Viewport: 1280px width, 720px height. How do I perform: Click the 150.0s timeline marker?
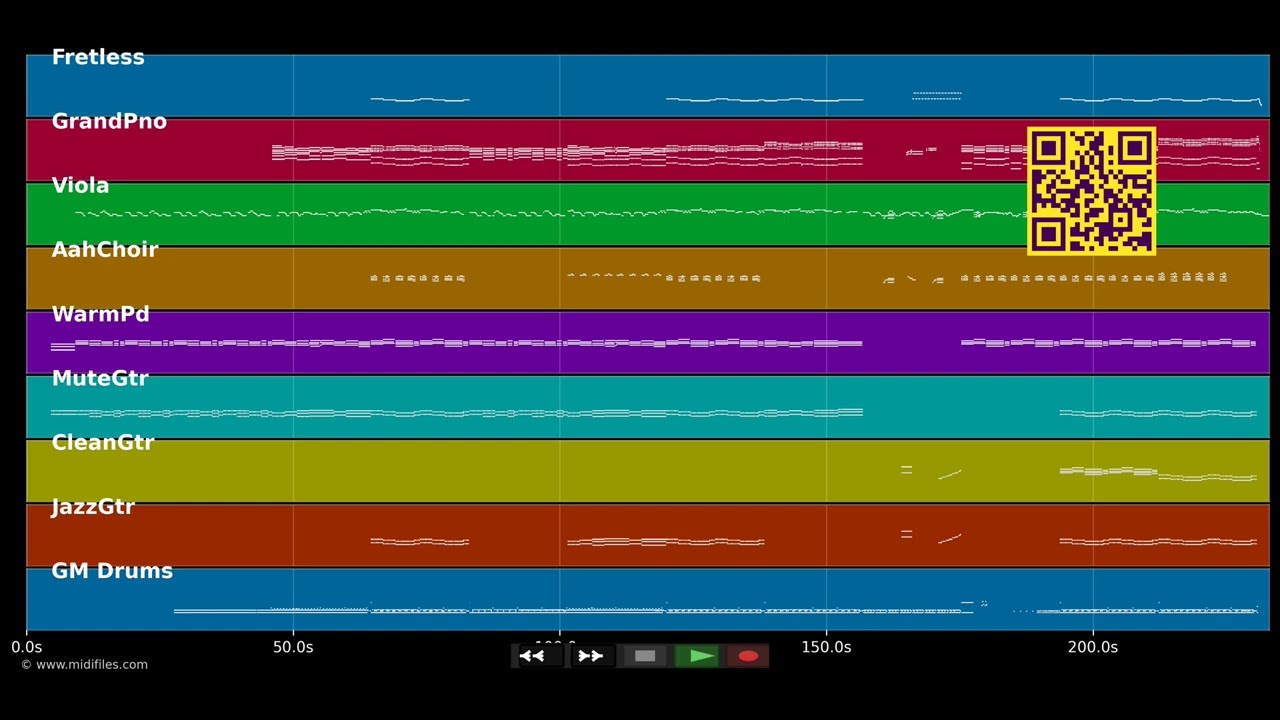[x=826, y=647]
